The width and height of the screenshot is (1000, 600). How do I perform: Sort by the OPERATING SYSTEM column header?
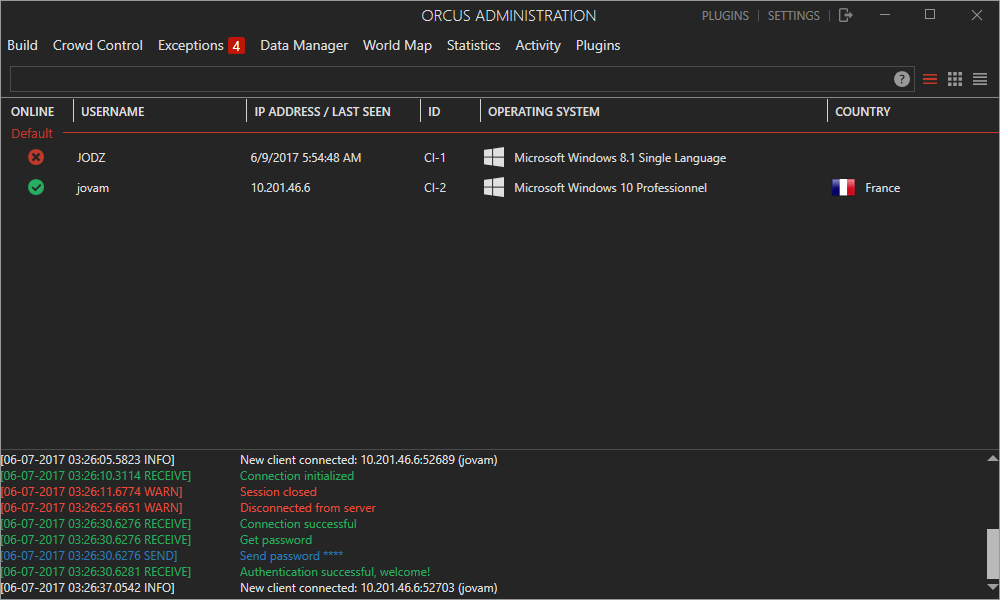(544, 112)
